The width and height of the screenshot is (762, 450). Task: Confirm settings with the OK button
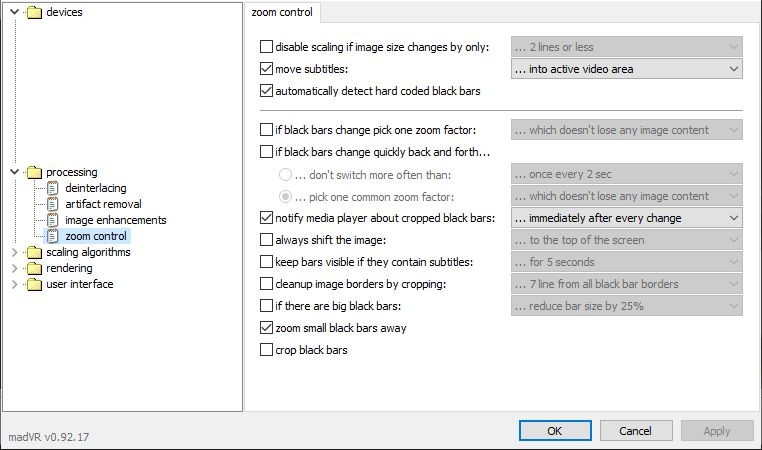click(555, 431)
